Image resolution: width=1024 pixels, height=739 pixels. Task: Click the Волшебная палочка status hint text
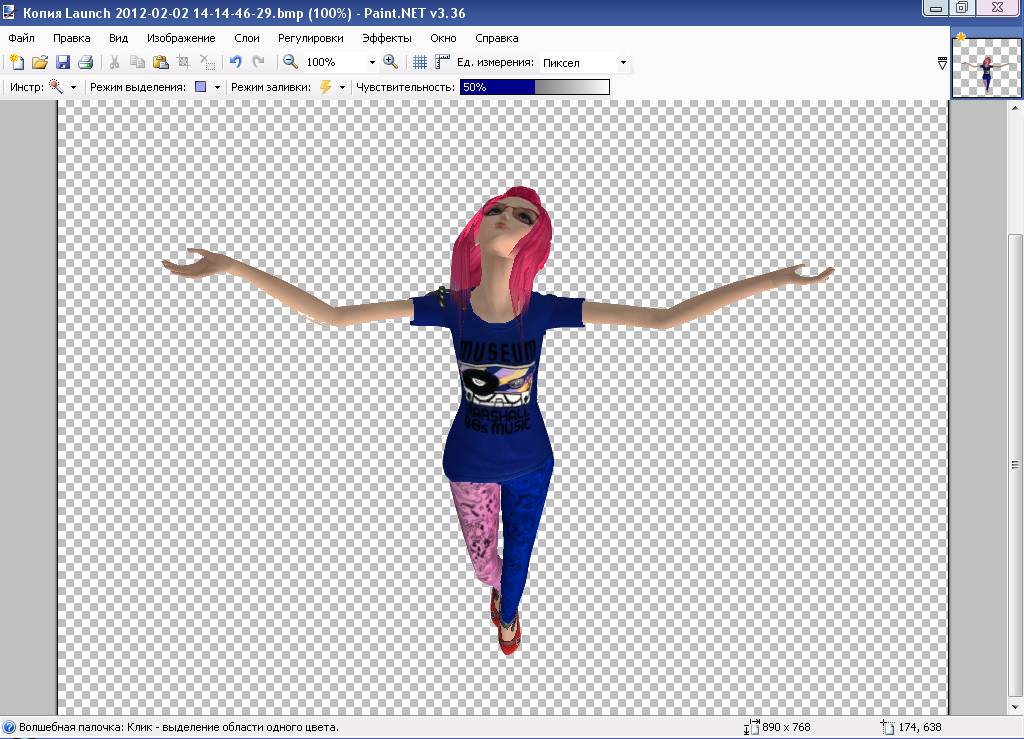coord(179,727)
